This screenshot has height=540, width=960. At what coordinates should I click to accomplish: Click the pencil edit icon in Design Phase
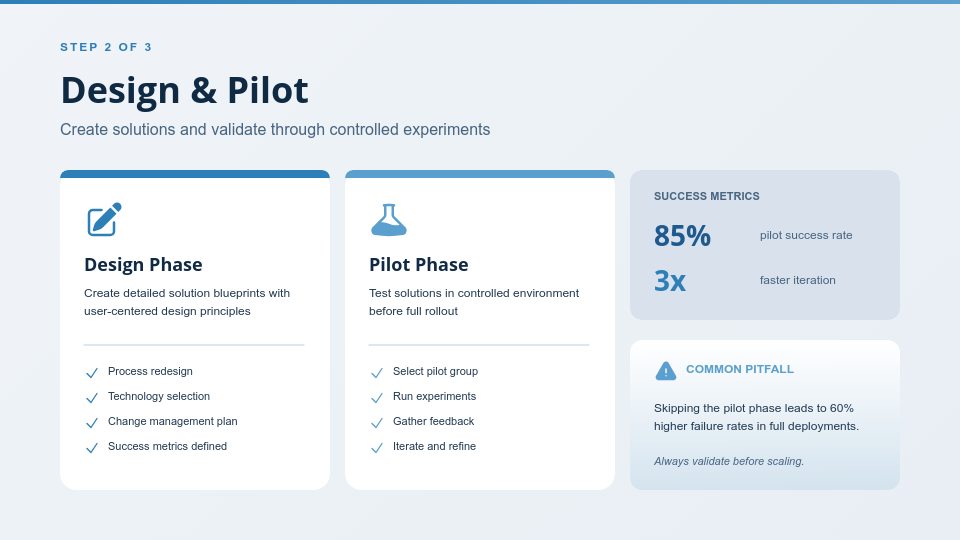(x=104, y=220)
